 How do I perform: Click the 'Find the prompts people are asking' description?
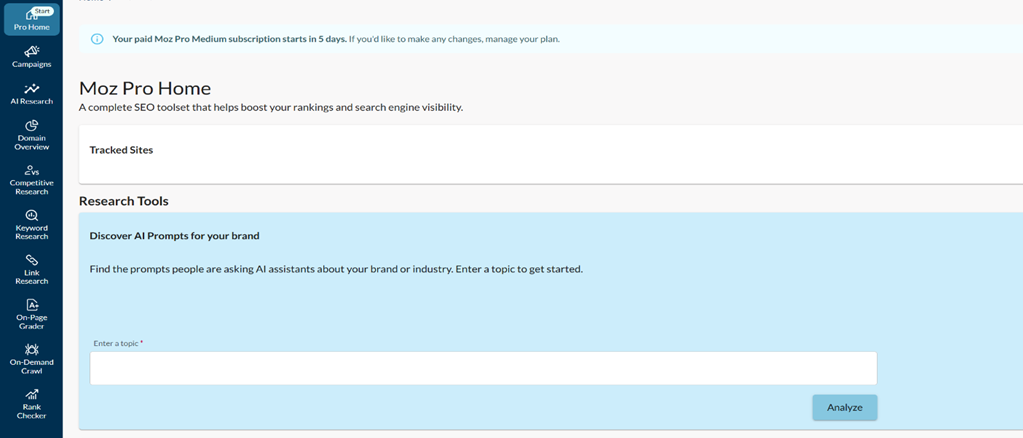point(335,269)
